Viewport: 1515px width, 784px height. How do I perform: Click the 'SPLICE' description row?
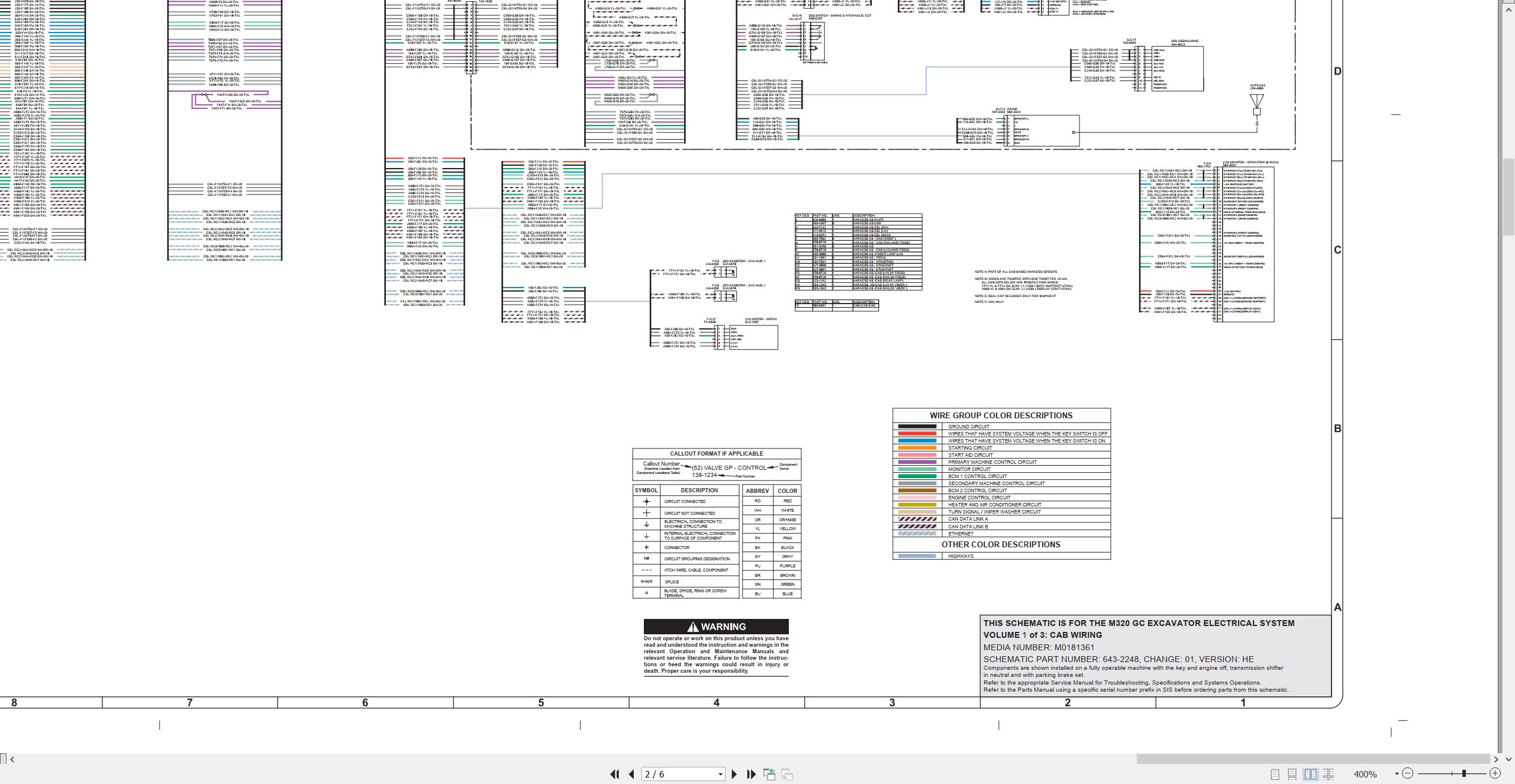coord(700,582)
